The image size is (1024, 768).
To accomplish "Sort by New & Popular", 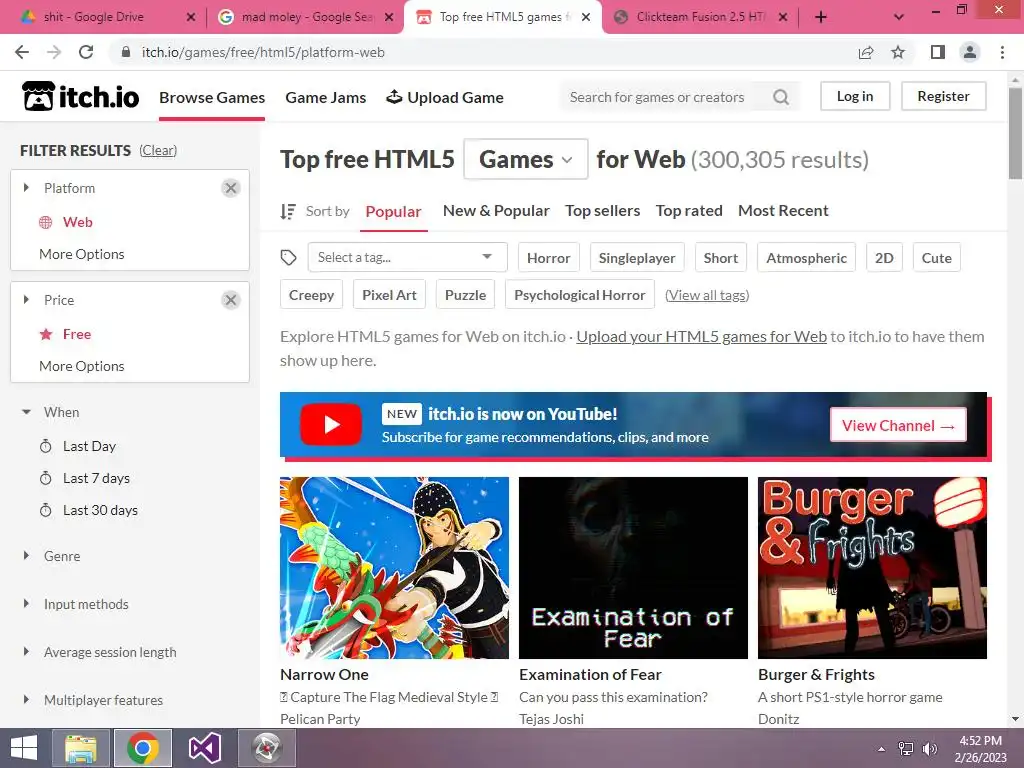I will [x=496, y=211].
